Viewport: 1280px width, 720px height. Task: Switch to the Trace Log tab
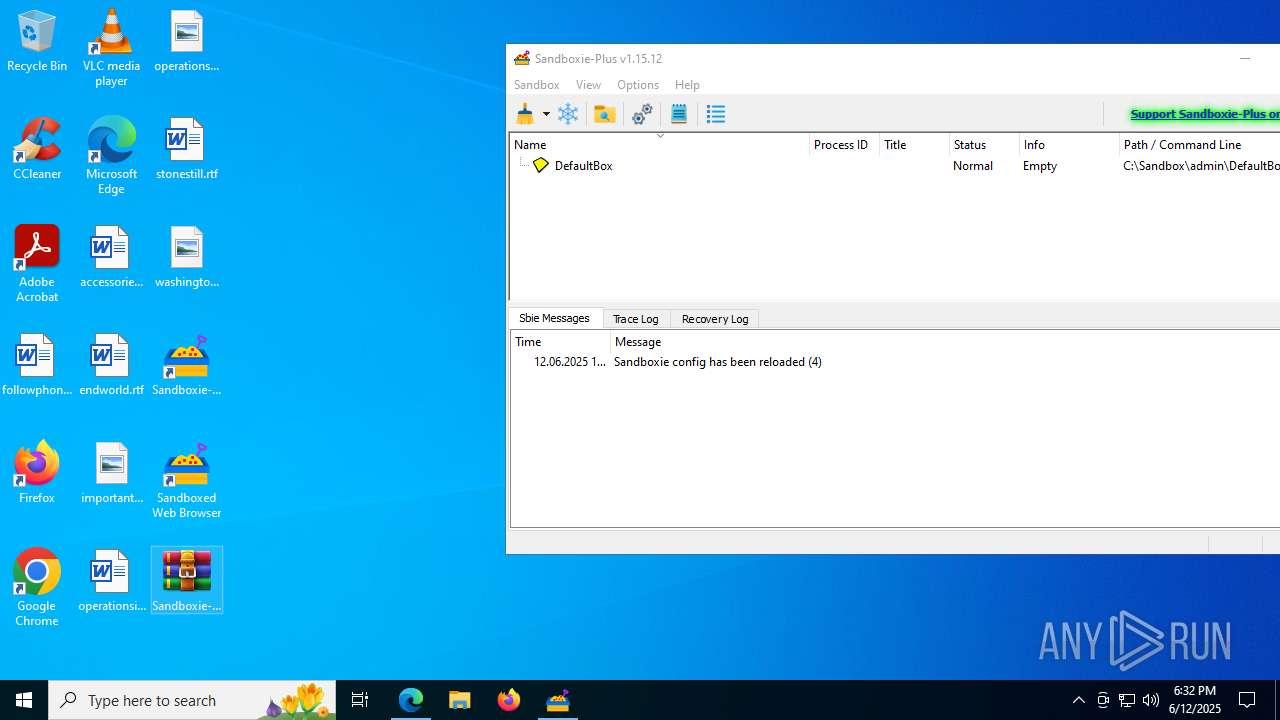[636, 319]
